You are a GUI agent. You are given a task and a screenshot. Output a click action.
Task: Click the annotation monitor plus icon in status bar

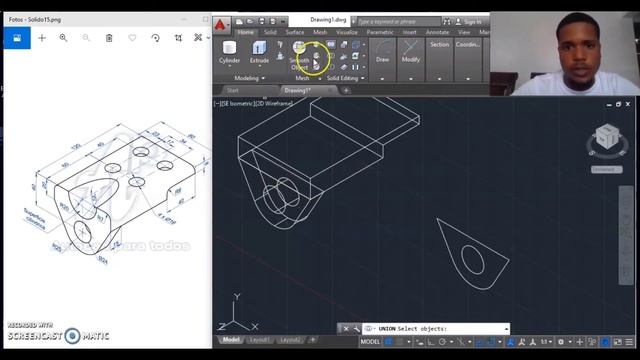click(580, 342)
